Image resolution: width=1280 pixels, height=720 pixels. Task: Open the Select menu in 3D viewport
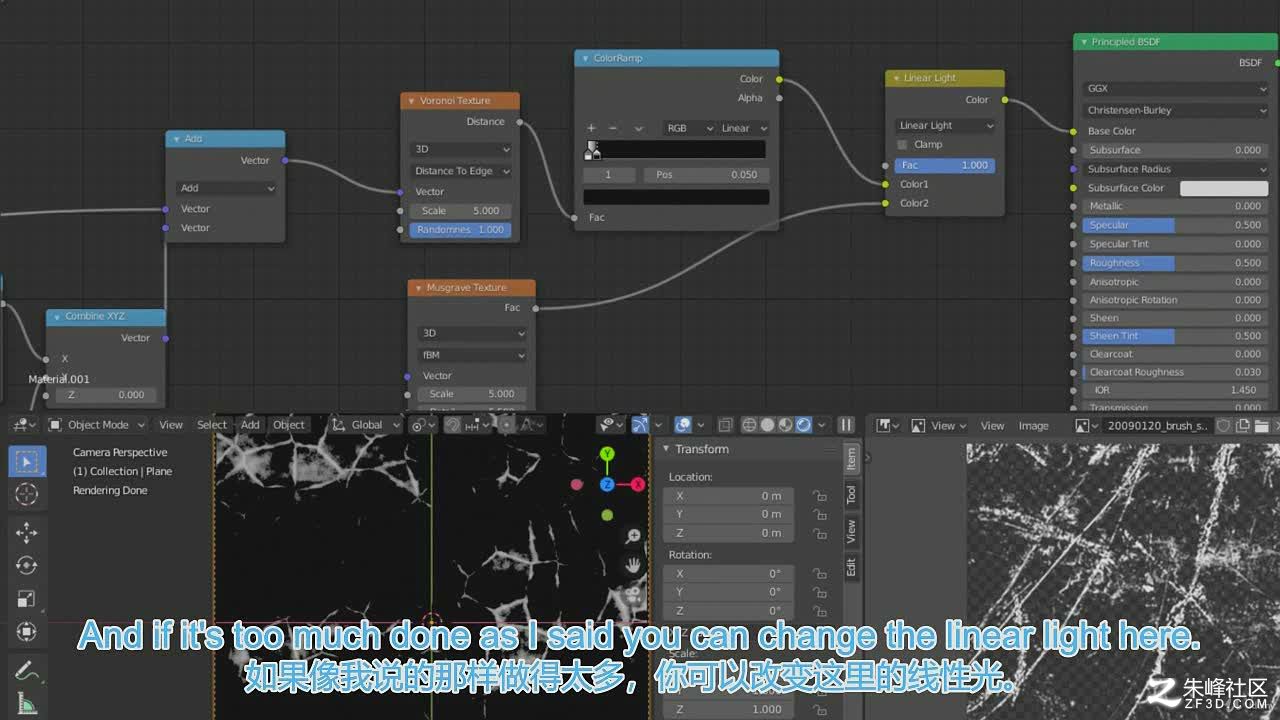click(x=212, y=425)
